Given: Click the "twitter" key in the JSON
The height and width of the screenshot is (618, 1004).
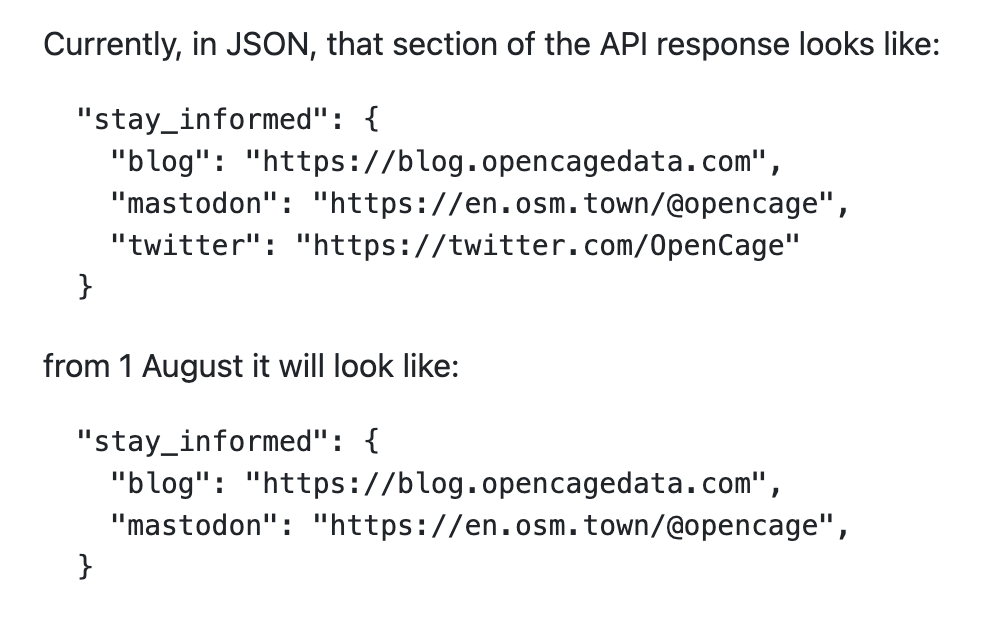Looking at the screenshot, I should (x=186, y=246).
